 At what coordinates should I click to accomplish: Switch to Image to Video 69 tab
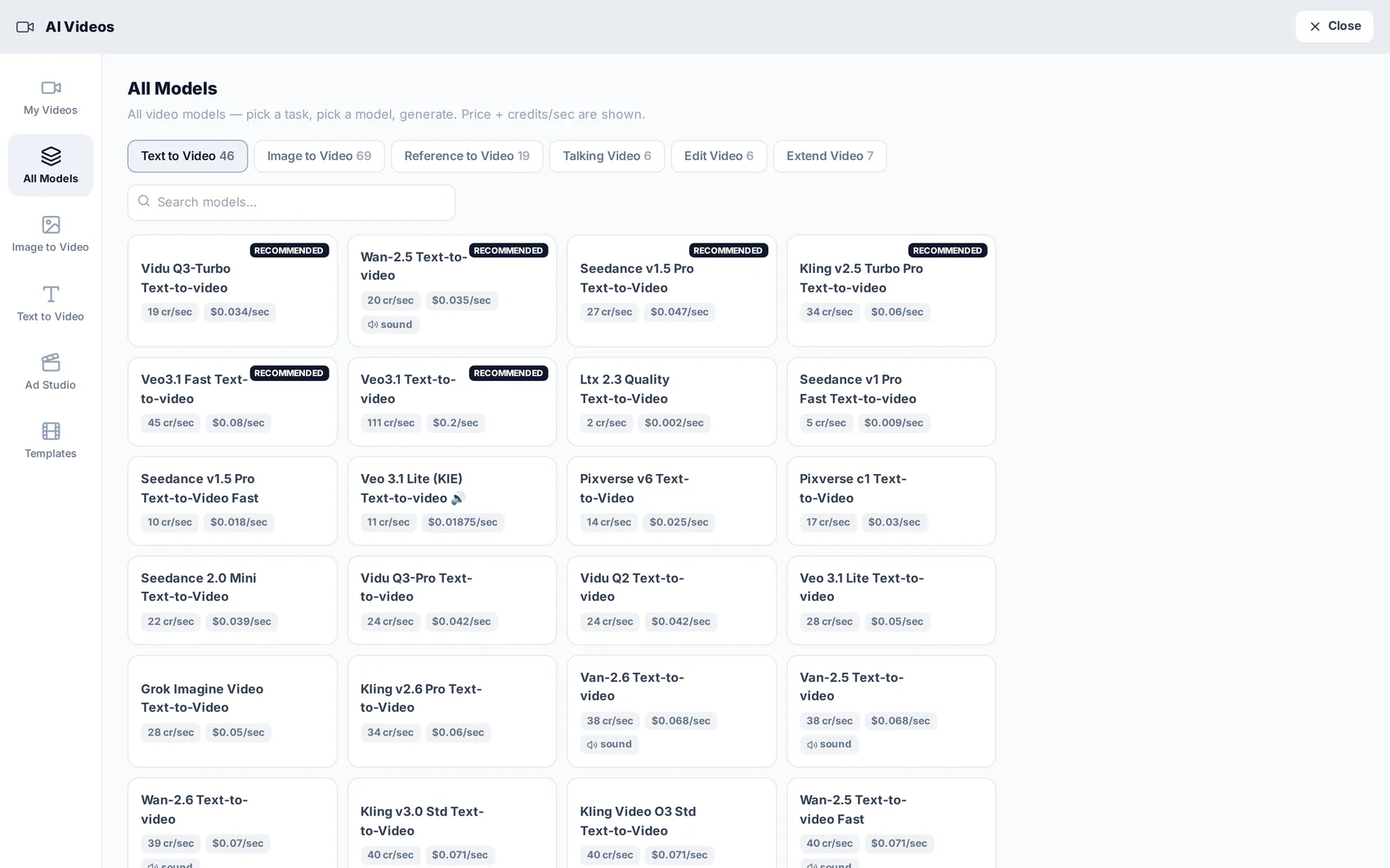tap(319, 156)
